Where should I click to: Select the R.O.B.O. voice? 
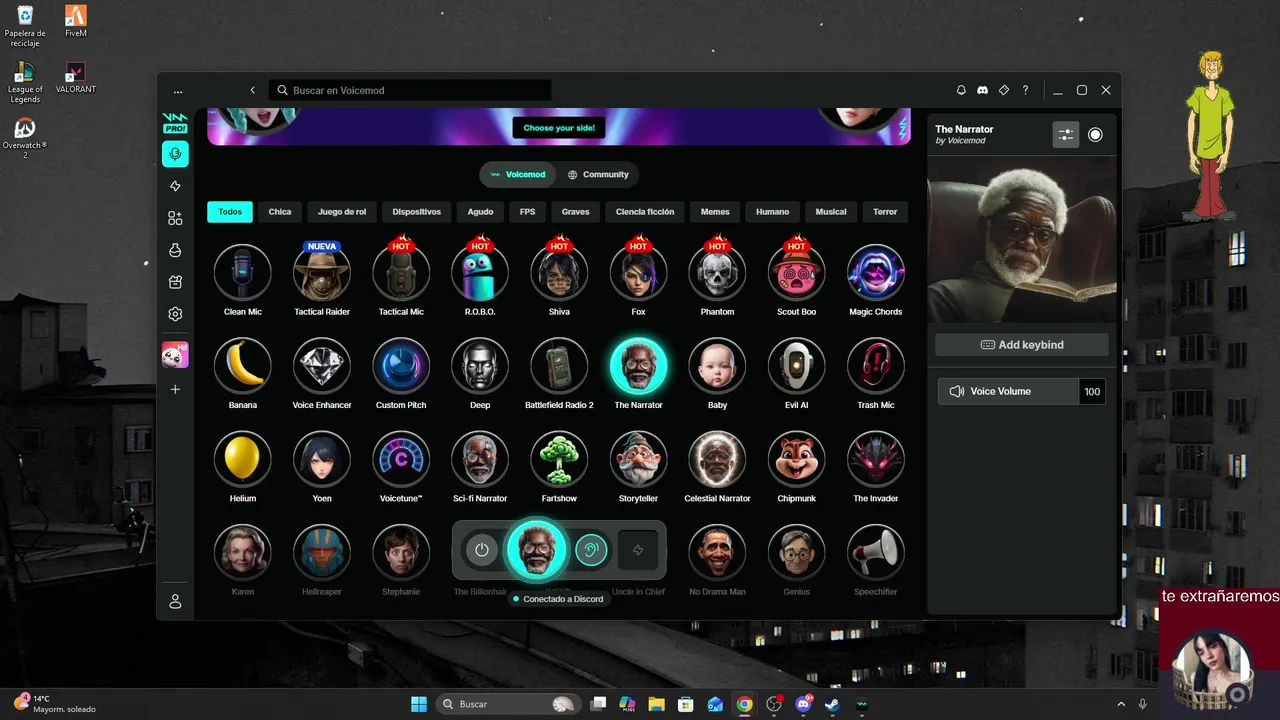(480, 272)
